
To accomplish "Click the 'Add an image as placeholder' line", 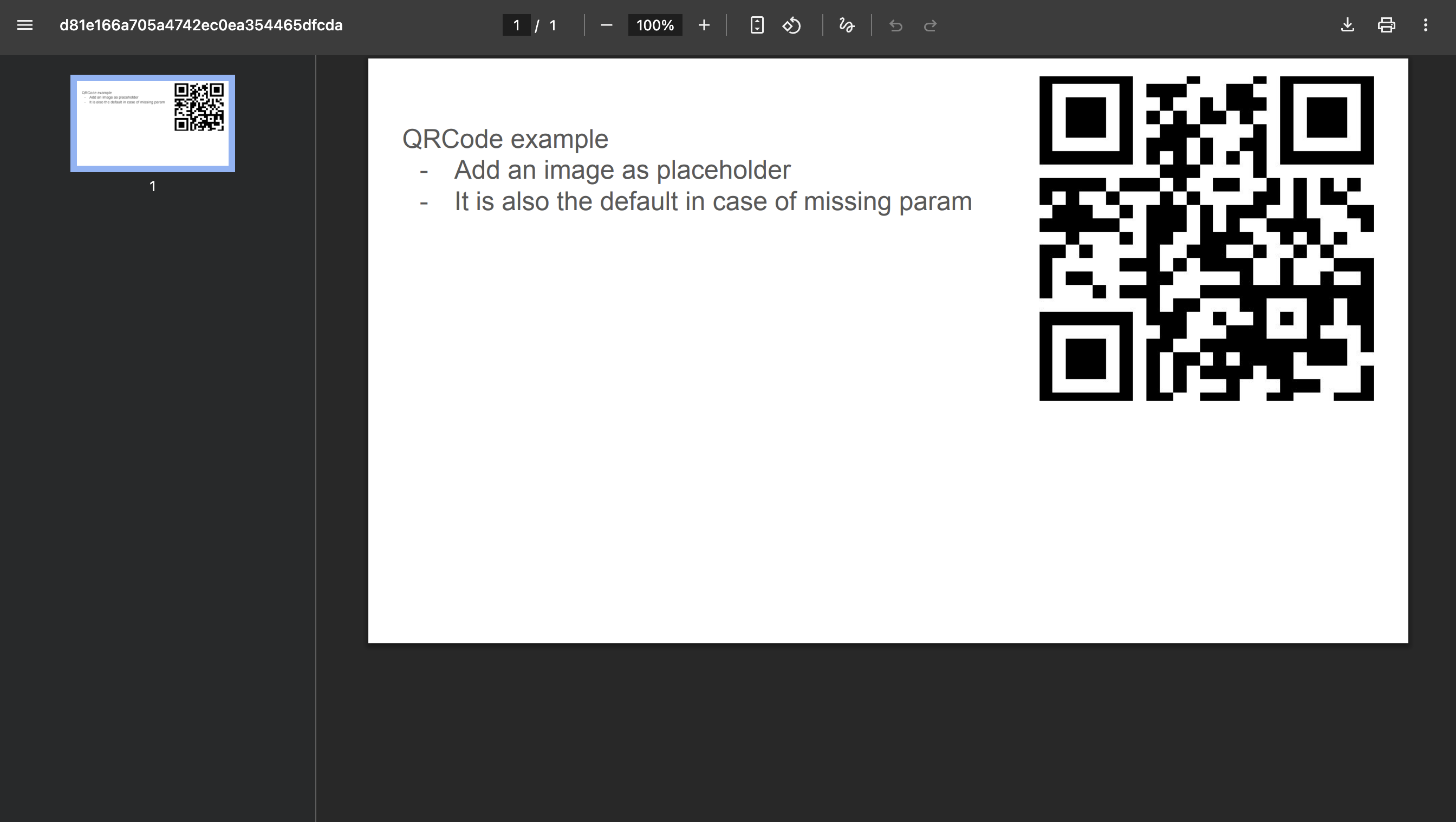I will click(622, 170).
